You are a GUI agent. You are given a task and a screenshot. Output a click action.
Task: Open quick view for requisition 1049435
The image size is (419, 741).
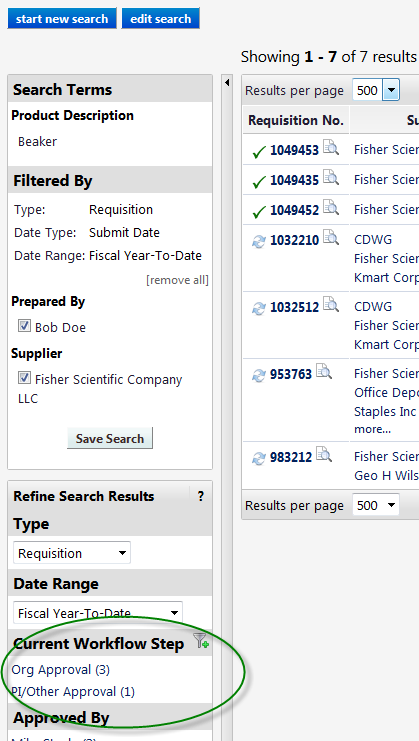[x=331, y=178]
